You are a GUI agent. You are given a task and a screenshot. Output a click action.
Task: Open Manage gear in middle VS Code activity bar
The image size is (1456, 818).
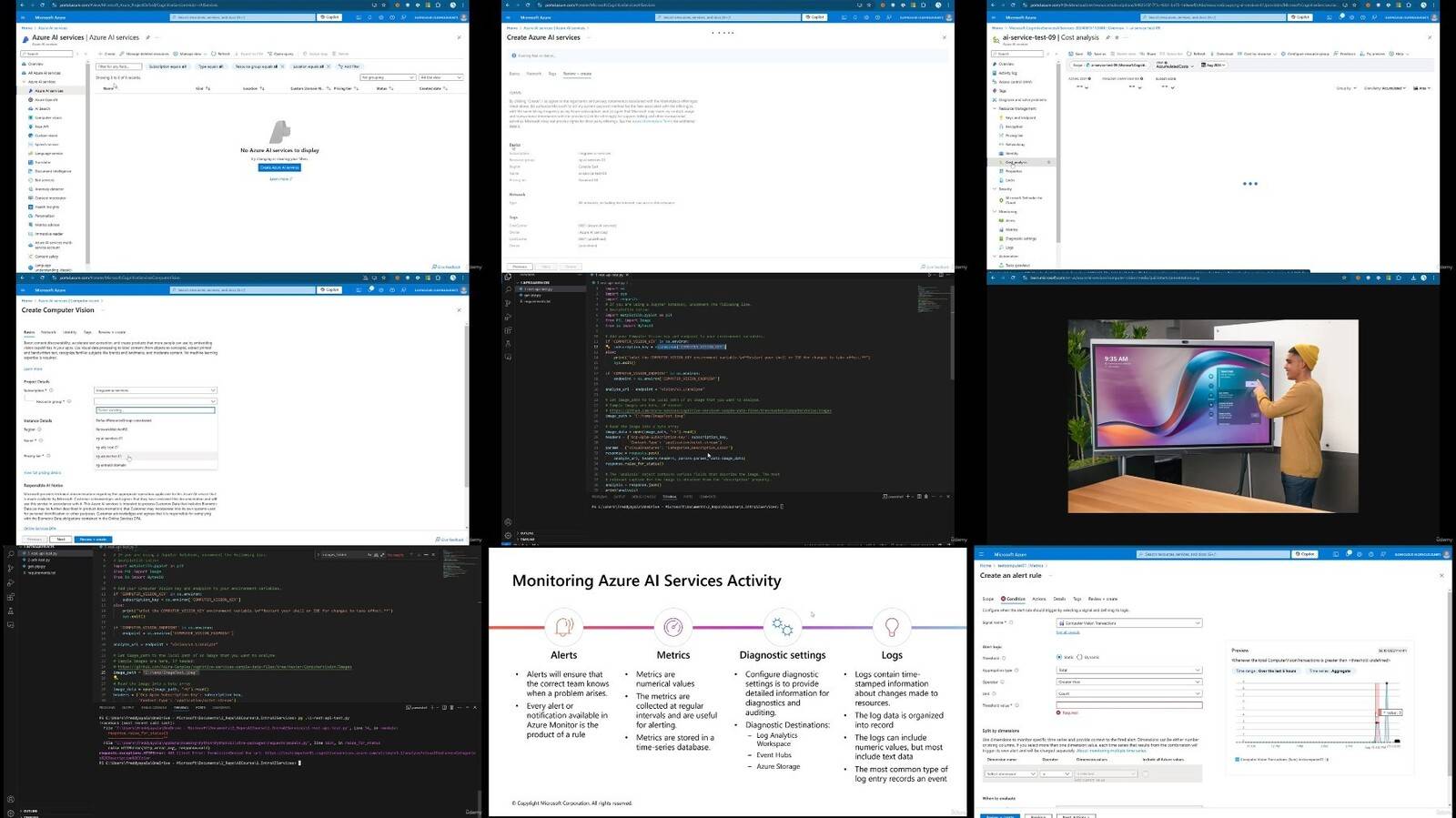point(508,535)
